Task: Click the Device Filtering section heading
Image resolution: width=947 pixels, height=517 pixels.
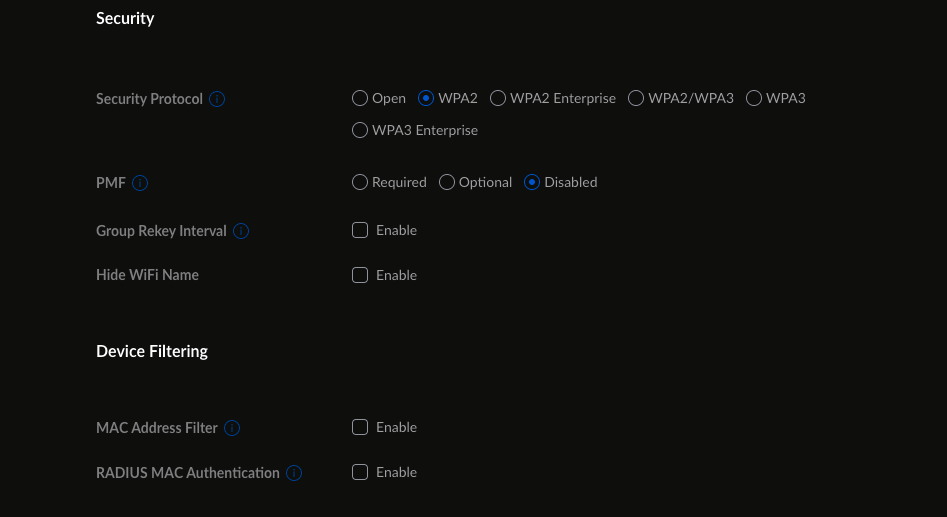Action: pyautogui.click(x=152, y=351)
